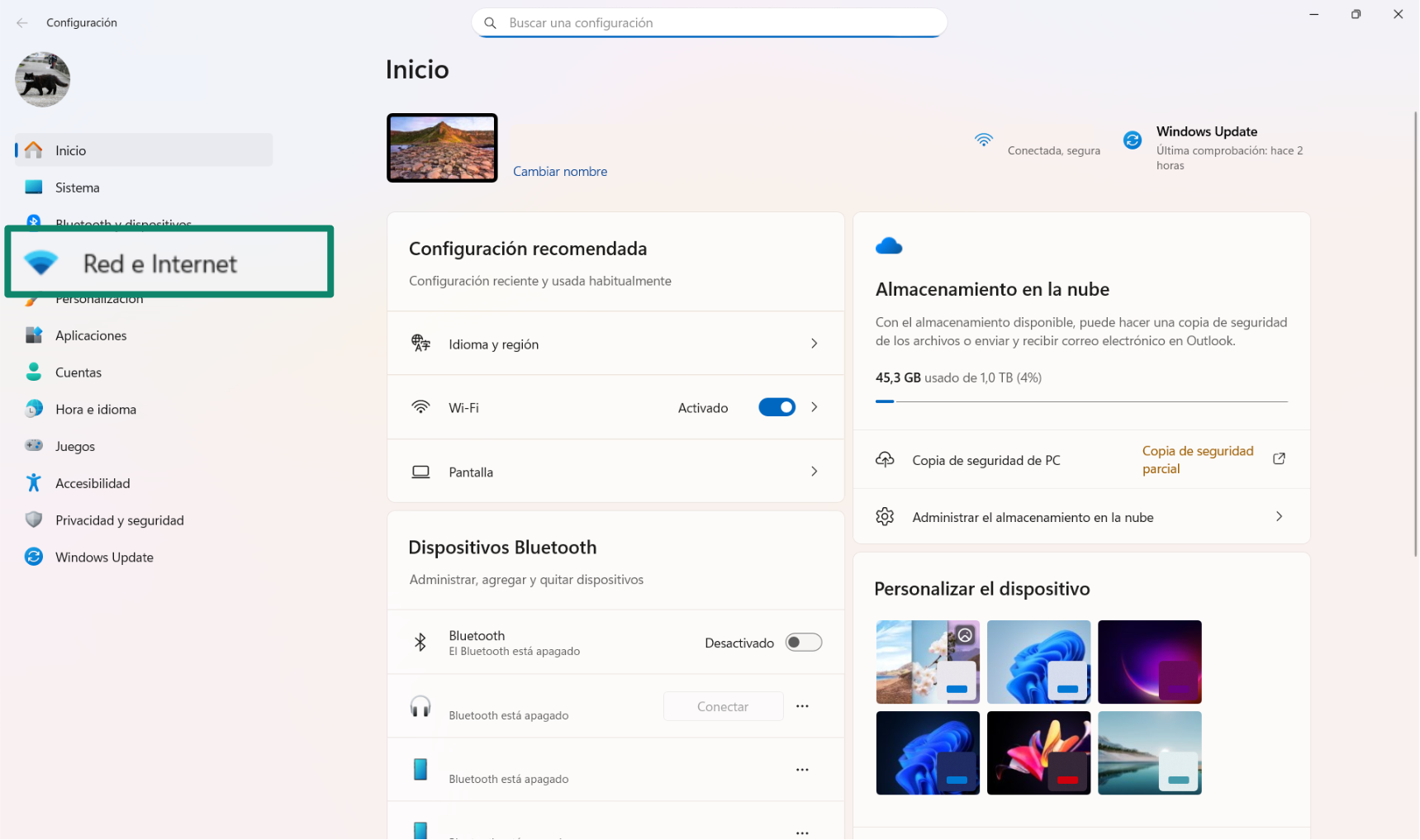Image resolution: width=1420 pixels, height=840 pixels.
Task: Select the dark purple glow theme thumbnail
Action: [1149, 662]
